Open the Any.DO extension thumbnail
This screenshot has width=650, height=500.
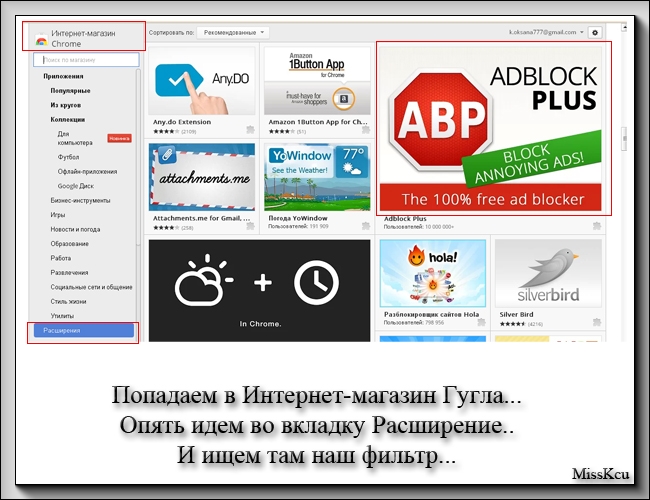(202, 81)
